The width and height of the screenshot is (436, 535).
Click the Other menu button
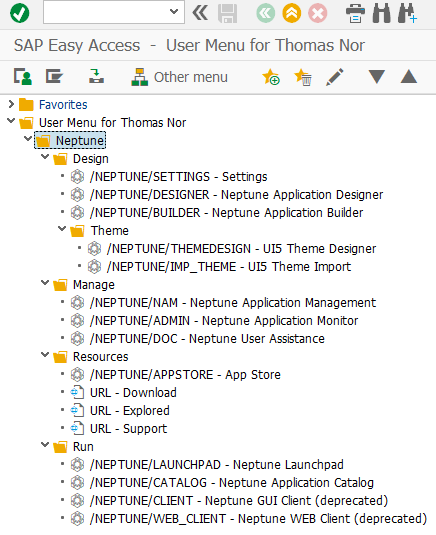click(x=179, y=77)
